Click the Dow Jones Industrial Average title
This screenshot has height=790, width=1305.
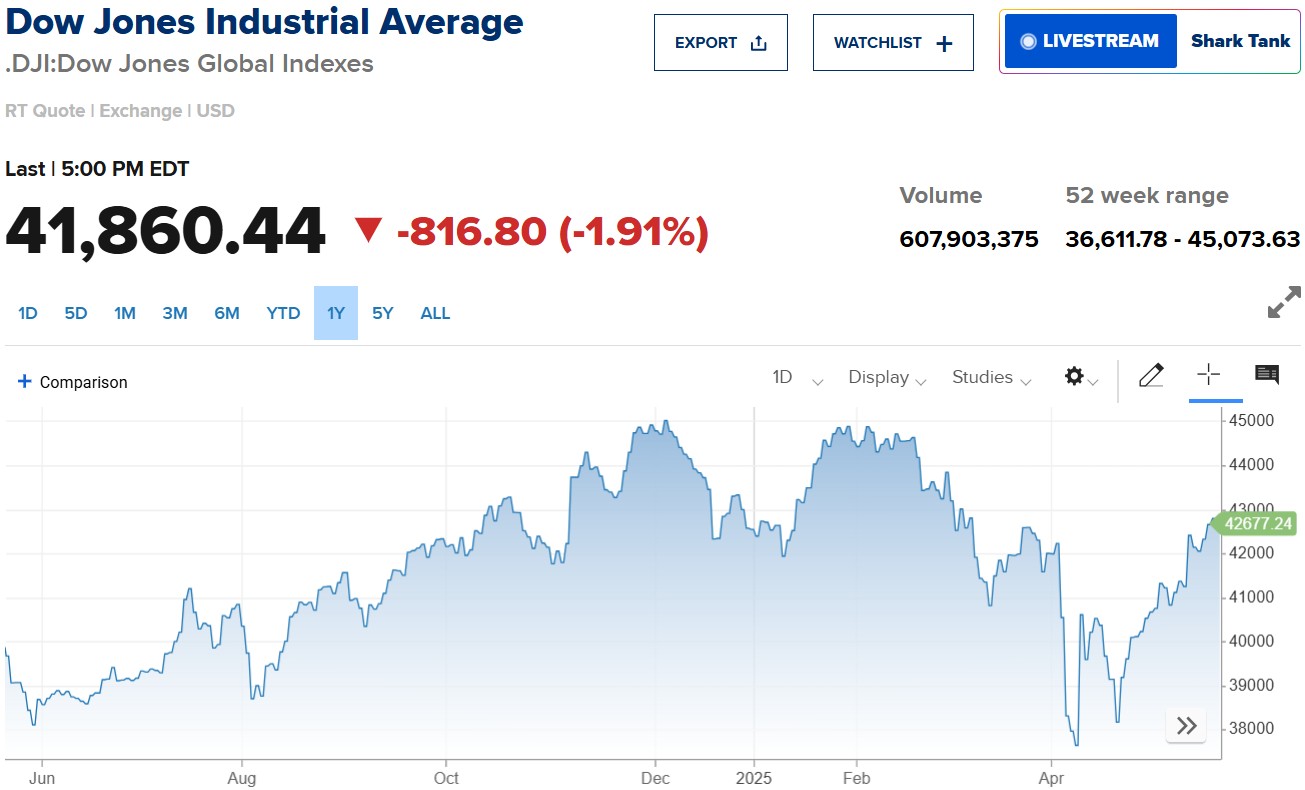(x=264, y=22)
